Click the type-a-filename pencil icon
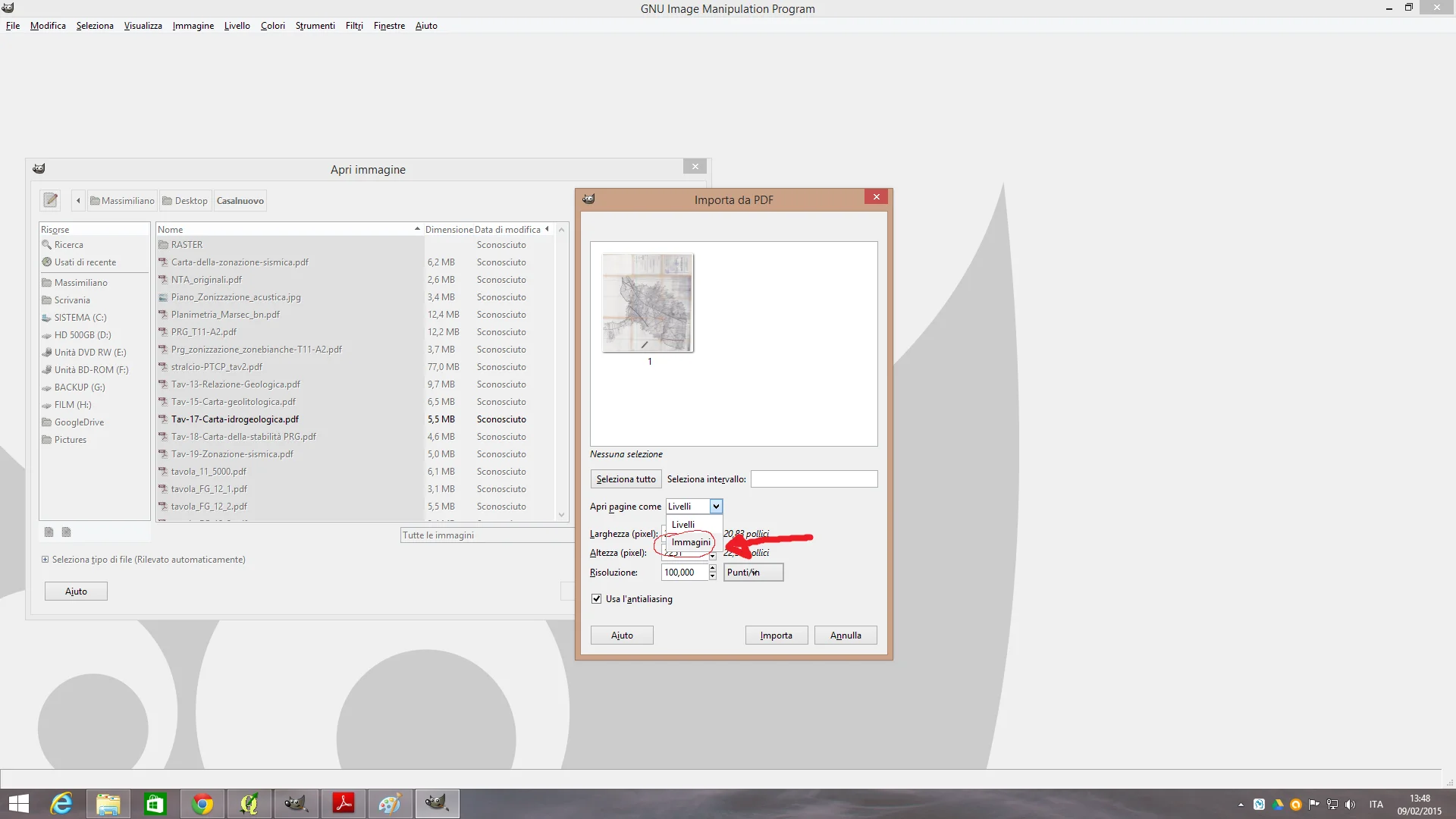Screen dimensions: 1456x819 (51, 200)
